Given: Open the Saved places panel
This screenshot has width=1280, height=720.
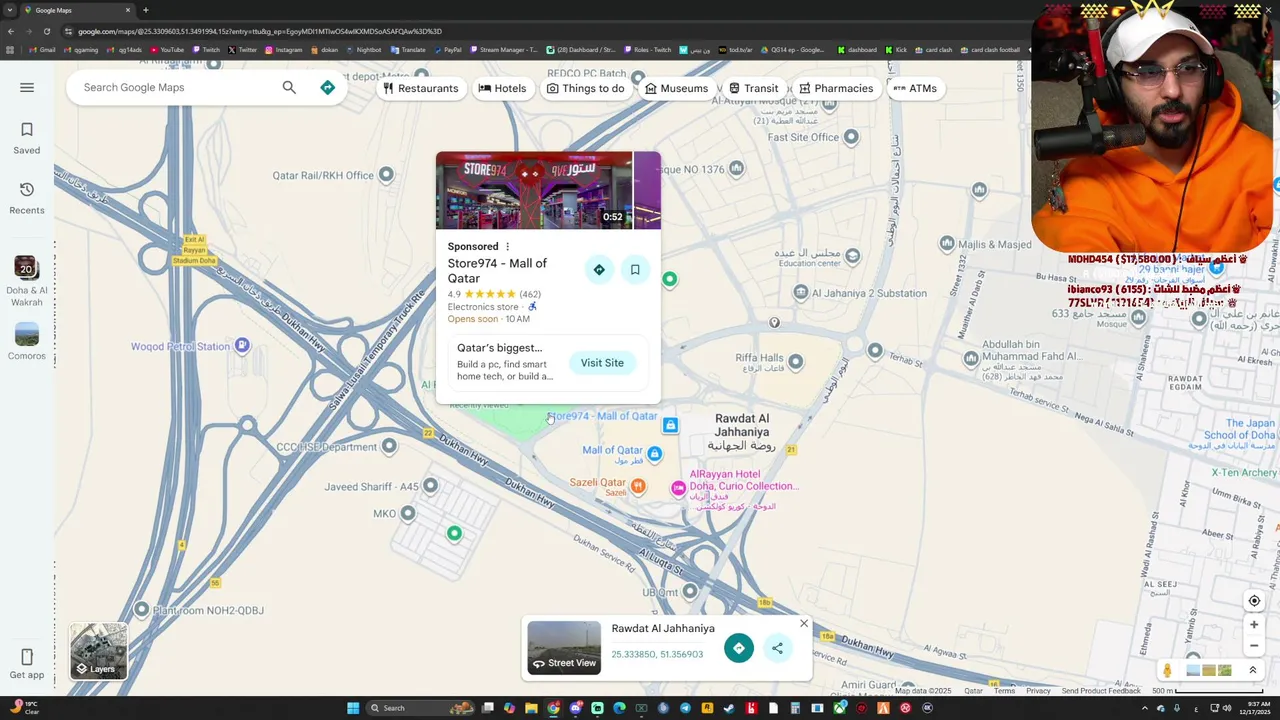Looking at the screenshot, I should (x=27, y=138).
